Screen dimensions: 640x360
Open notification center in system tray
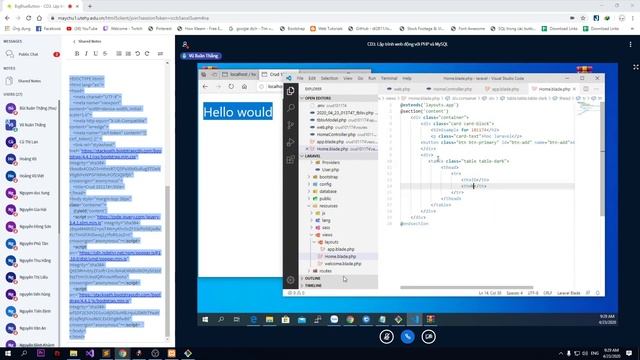629,353
